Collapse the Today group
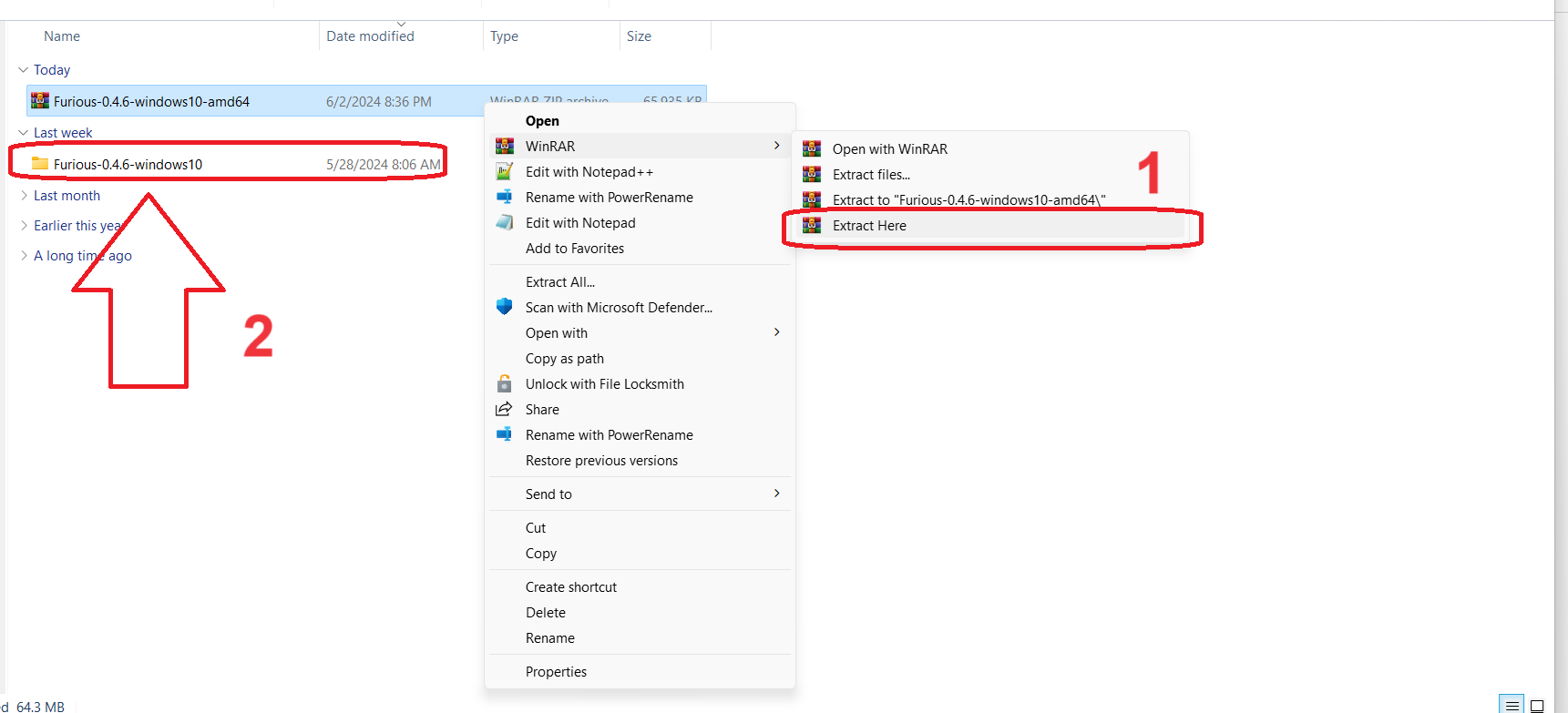 point(24,70)
